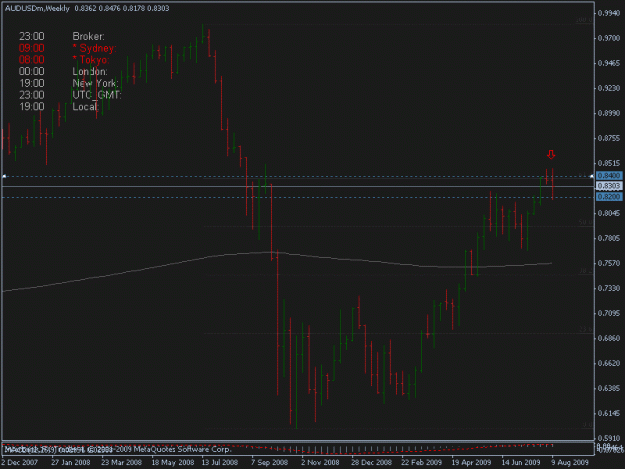Click the 23 Mar 2008 date label
The height and width of the screenshot is (469, 625).
click(x=121, y=462)
